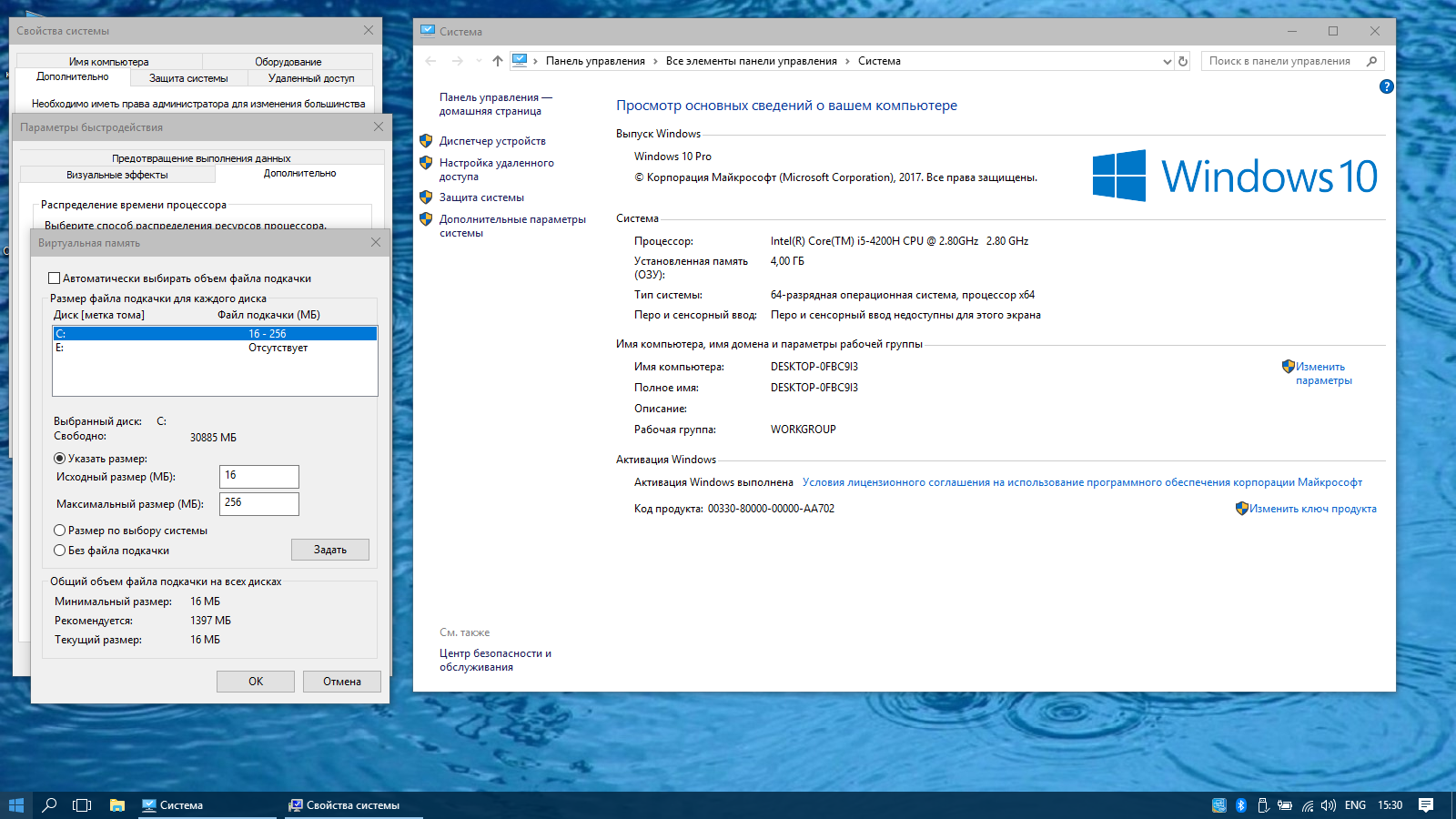Select Размер по выбору системы option
The width and height of the screenshot is (1456, 819).
tap(59, 531)
